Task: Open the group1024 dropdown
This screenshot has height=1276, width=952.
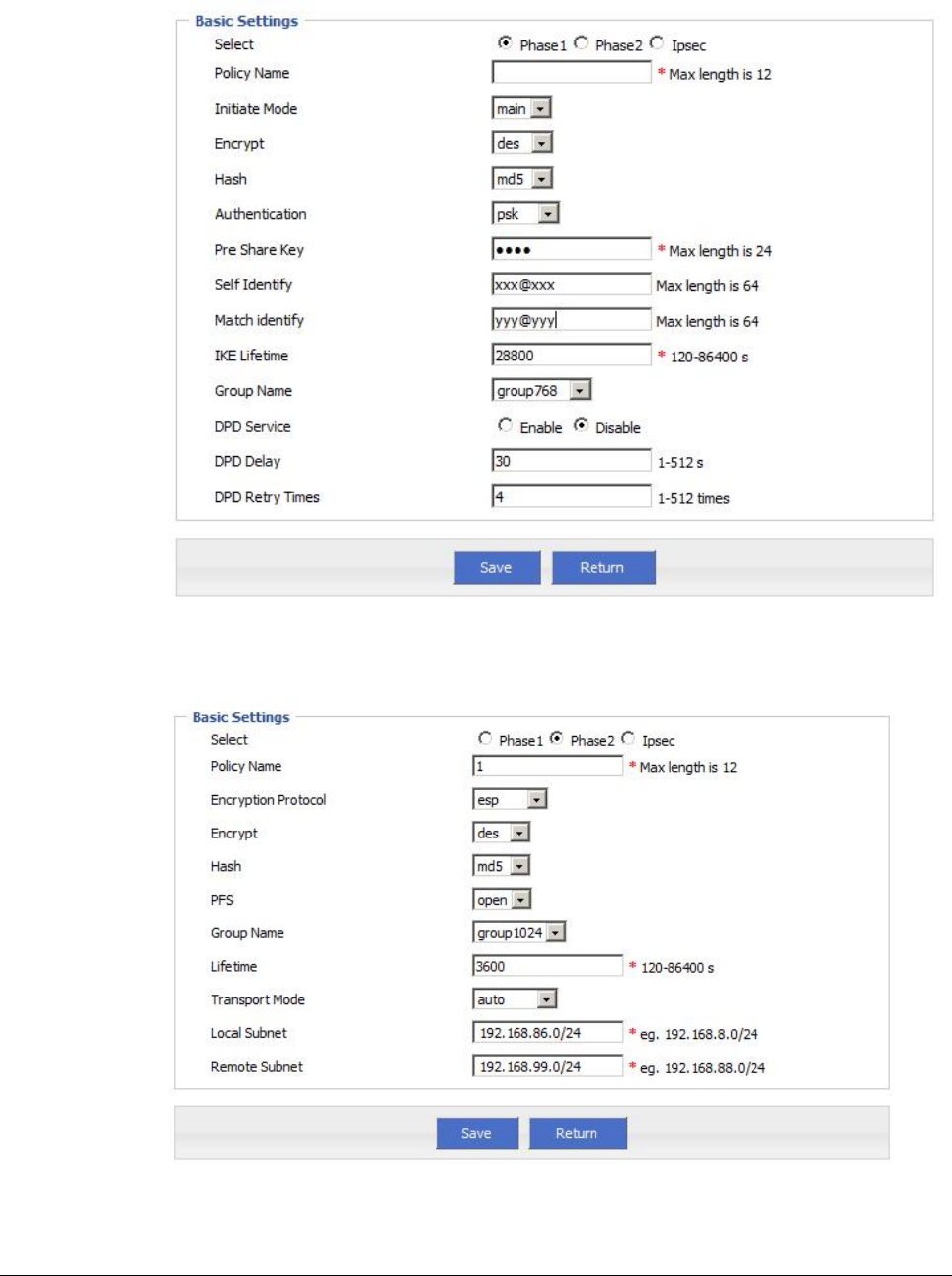Action: 519,932
